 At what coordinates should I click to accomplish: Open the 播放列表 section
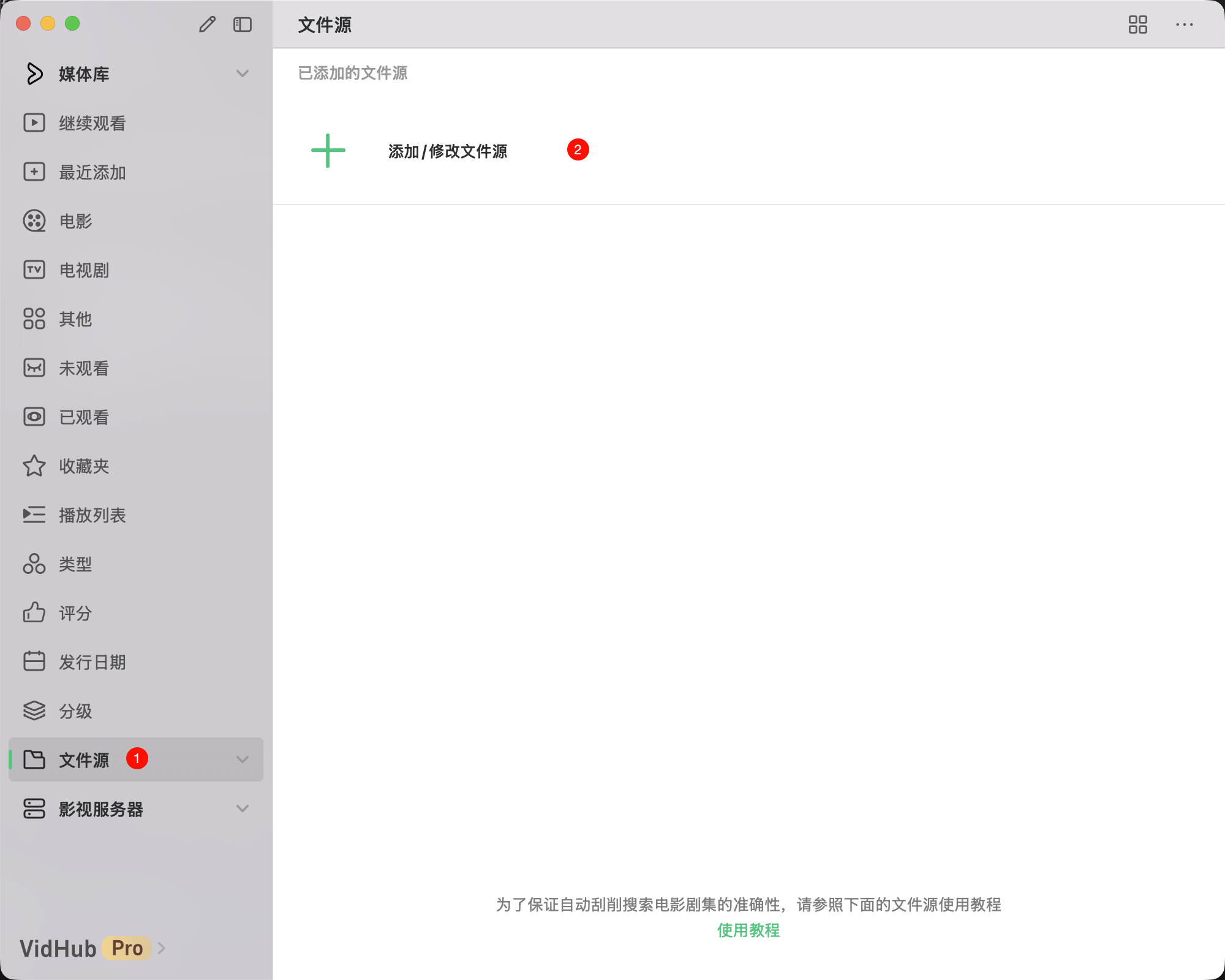click(x=93, y=515)
